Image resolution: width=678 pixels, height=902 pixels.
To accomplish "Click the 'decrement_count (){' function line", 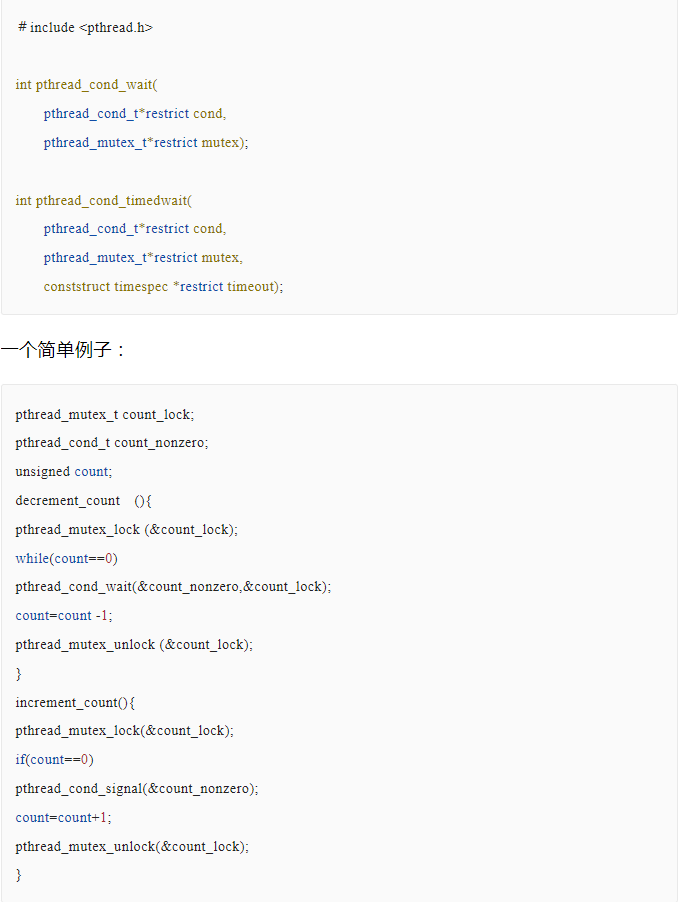I will [83, 500].
